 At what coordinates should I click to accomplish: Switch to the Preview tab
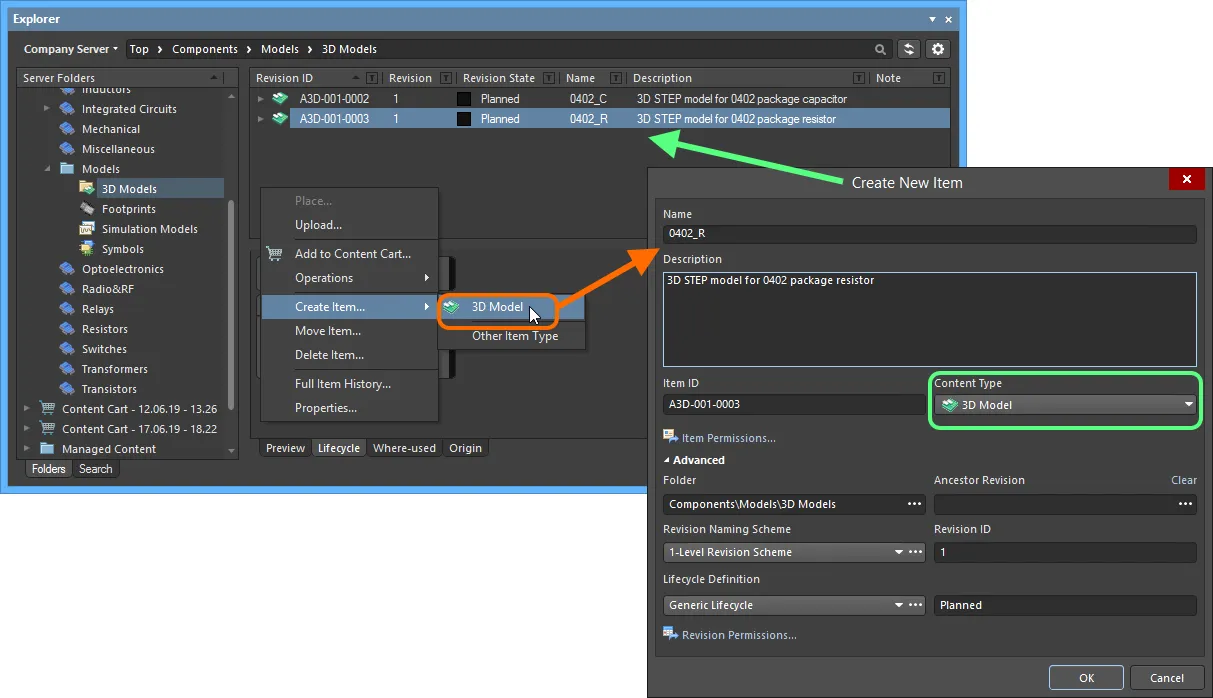285,448
